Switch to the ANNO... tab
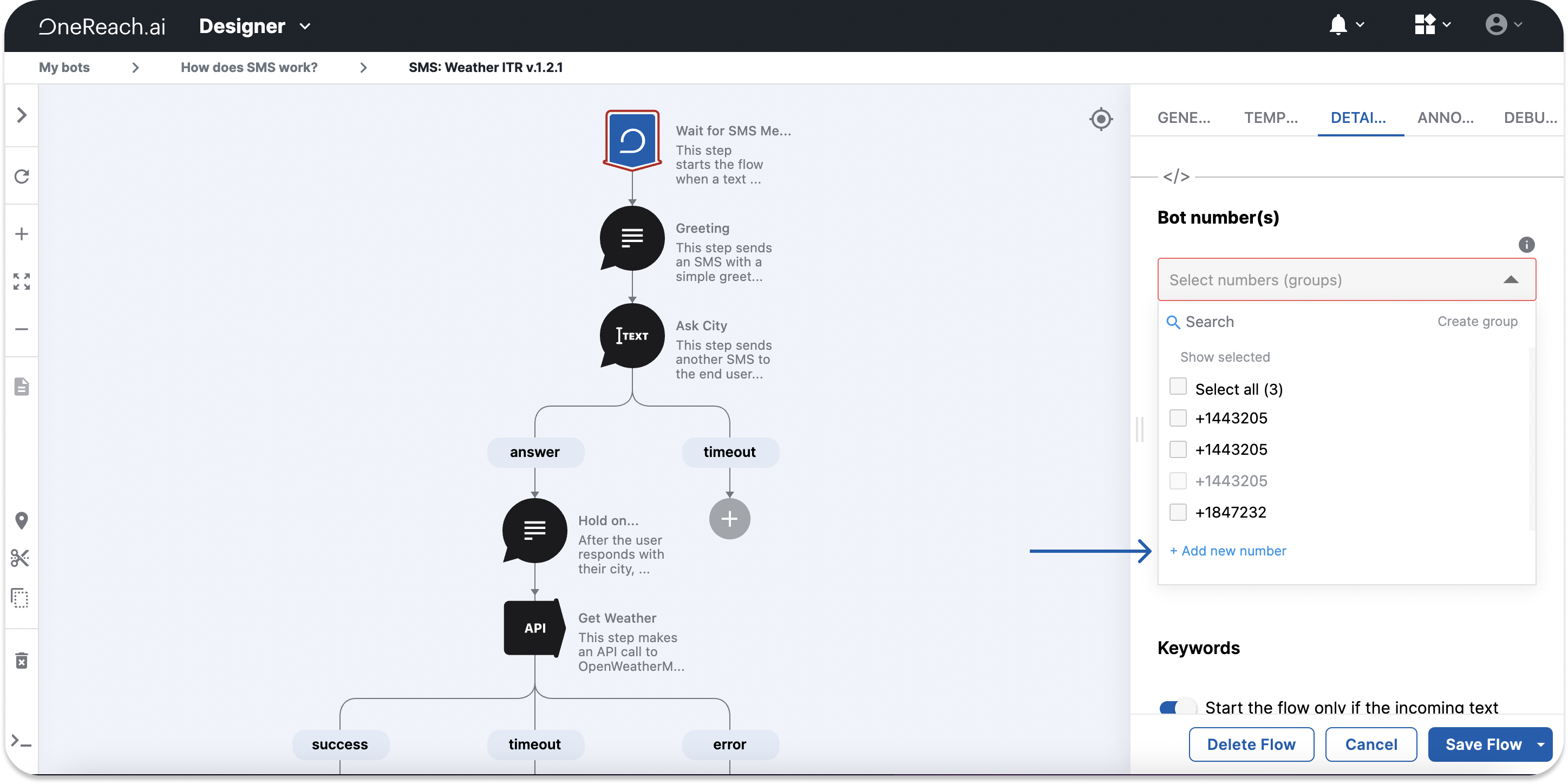This screenshot has width=1568, height=784. point(1445,118)
